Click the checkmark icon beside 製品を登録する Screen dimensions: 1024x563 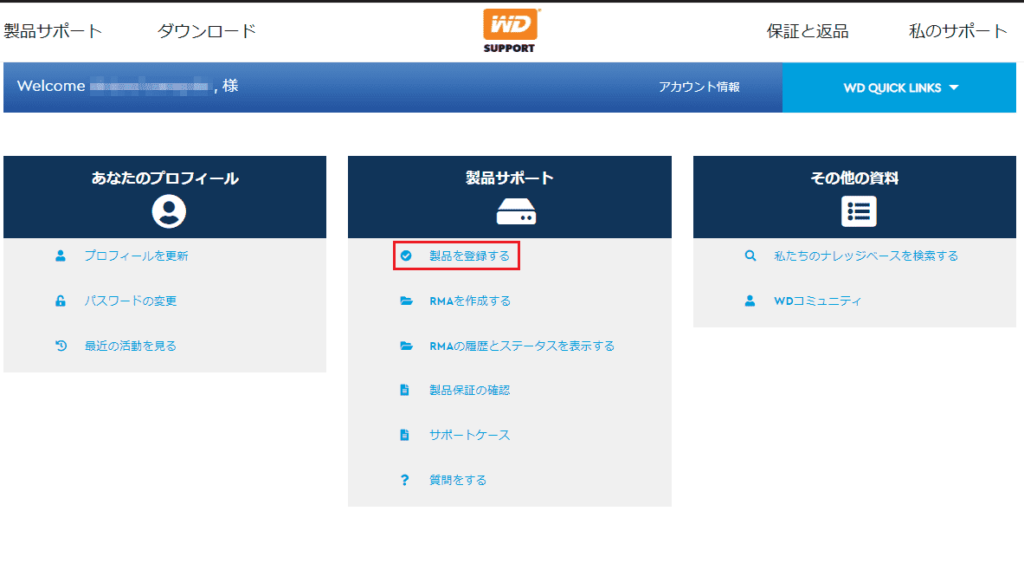(406, 255)
